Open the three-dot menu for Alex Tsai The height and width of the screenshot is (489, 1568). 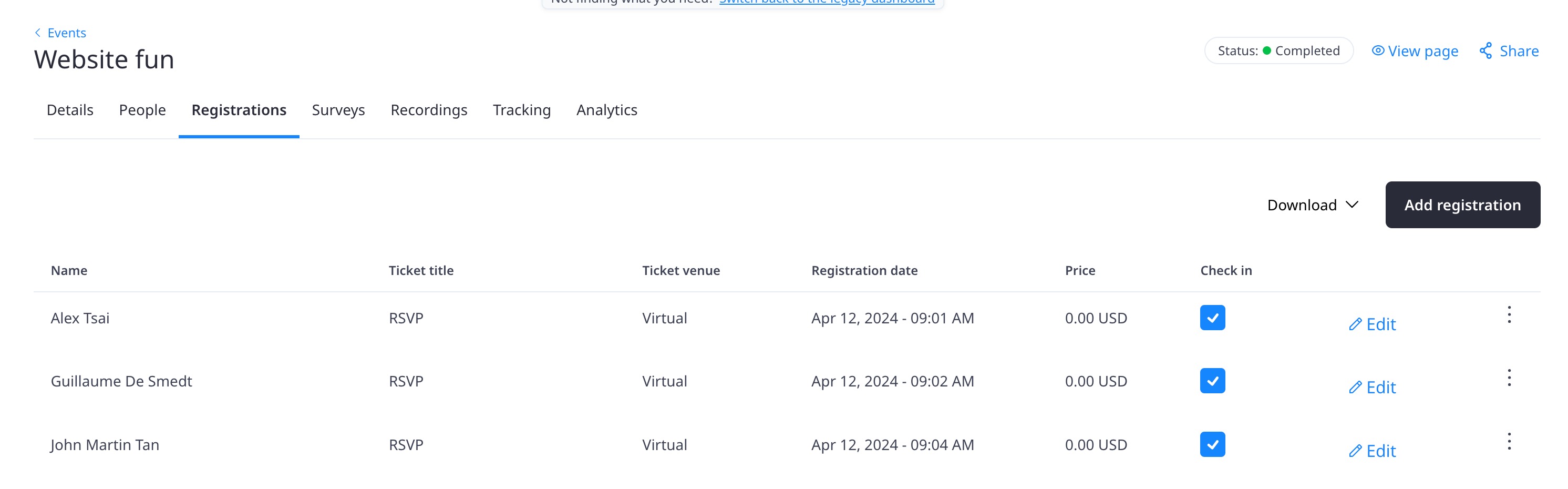click(1508, 315)
